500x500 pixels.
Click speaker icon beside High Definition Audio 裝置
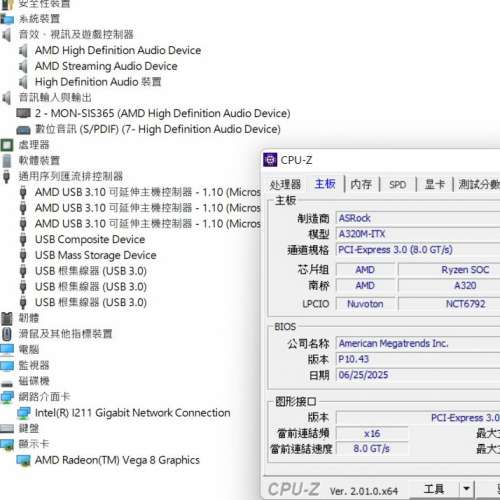(x=23, y=82)
